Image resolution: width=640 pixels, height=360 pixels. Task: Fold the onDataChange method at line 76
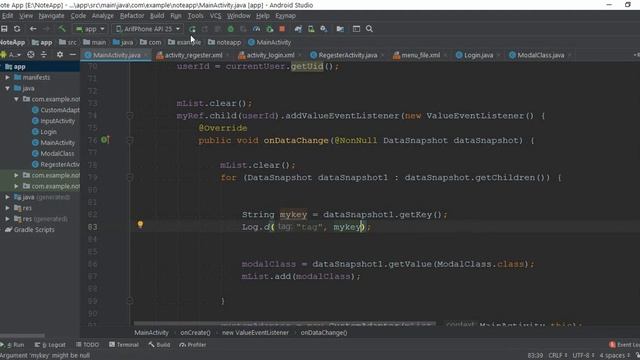tap(130, 140)
